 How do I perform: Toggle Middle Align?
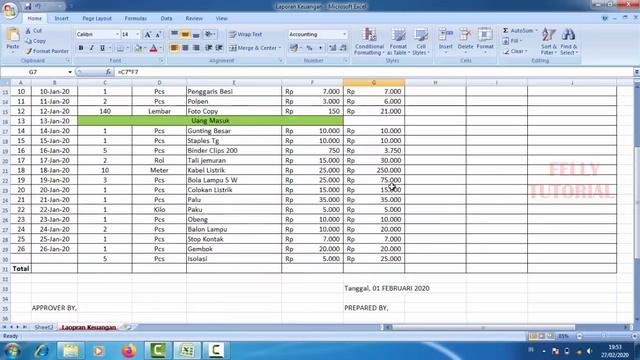[x=185, y=34]
